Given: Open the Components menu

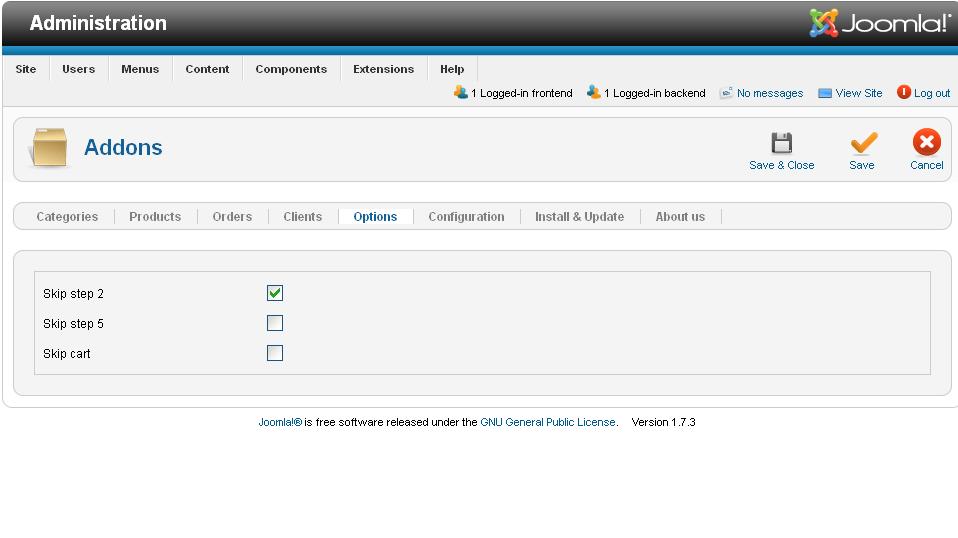Looking at the screenshot, I should 291,69.
